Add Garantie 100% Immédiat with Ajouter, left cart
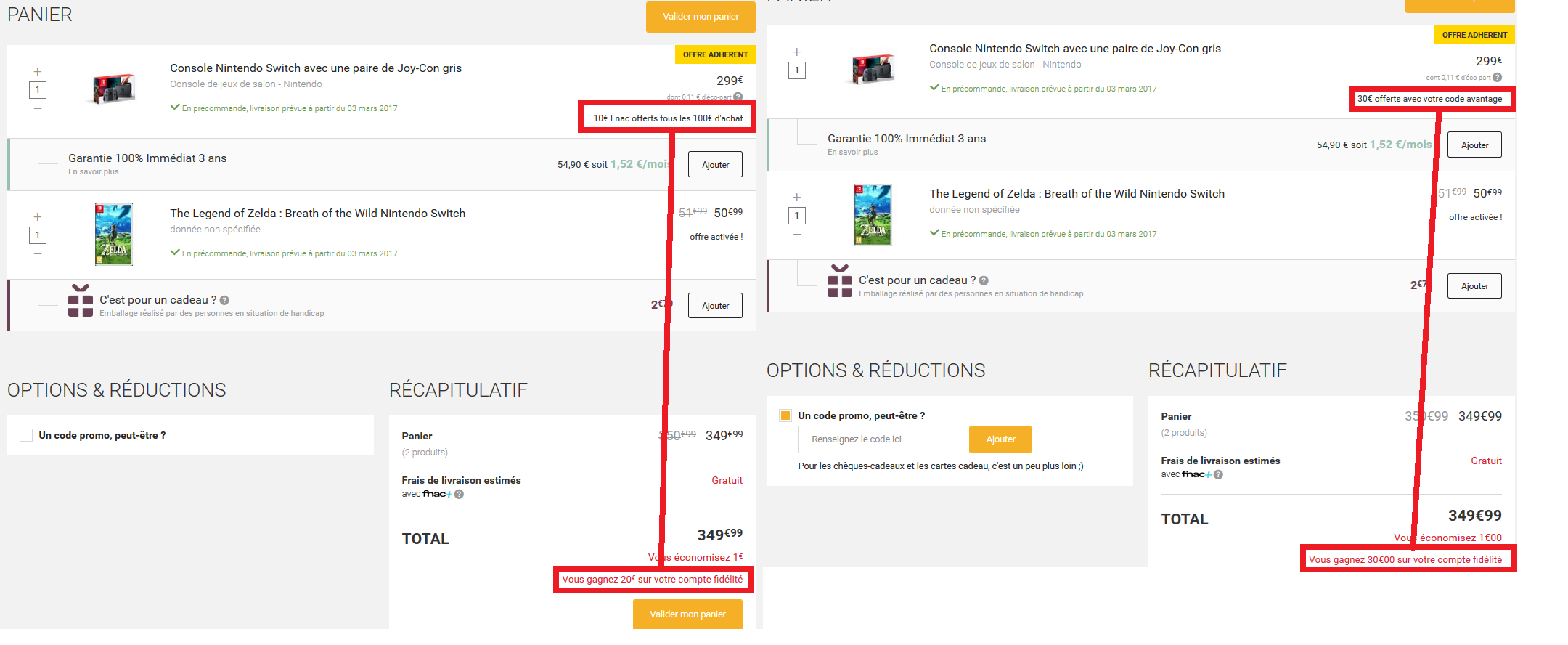Viewport: 1568px width, 645px height. click(x=715, y=165)
